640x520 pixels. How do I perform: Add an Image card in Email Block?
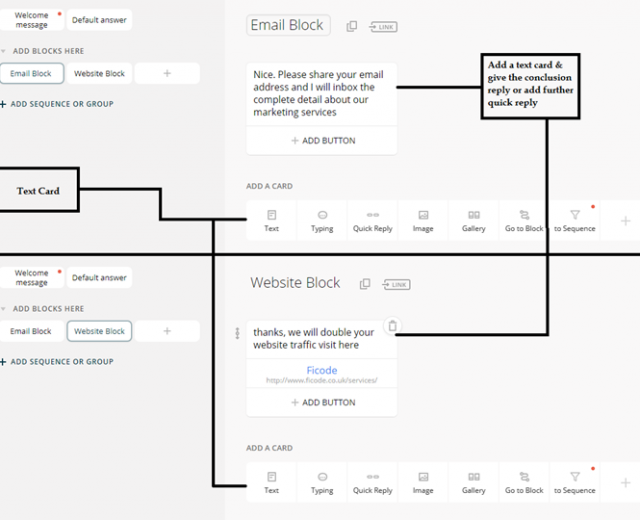(423, 220)
